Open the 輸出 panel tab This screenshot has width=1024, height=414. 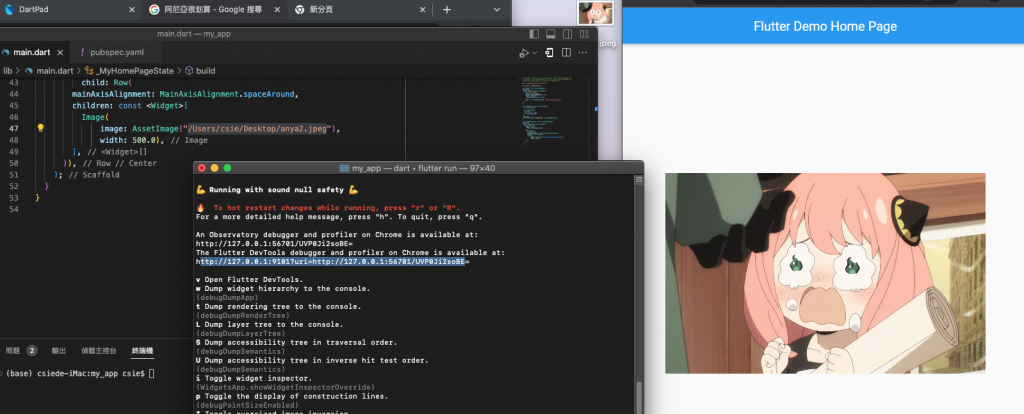coord(59,351)
